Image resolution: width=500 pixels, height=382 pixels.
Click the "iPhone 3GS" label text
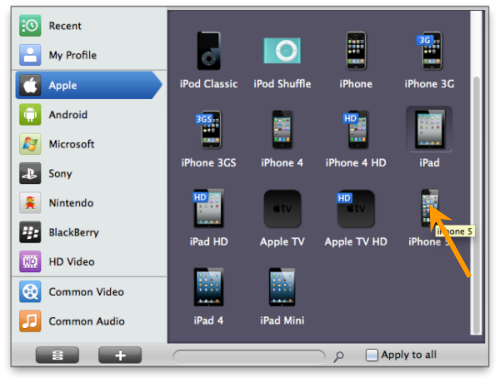(x=209, y=163)
